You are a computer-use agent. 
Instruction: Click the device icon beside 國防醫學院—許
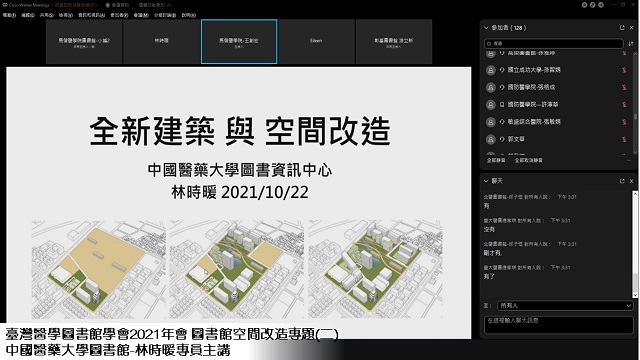click(x=502, y=104)
